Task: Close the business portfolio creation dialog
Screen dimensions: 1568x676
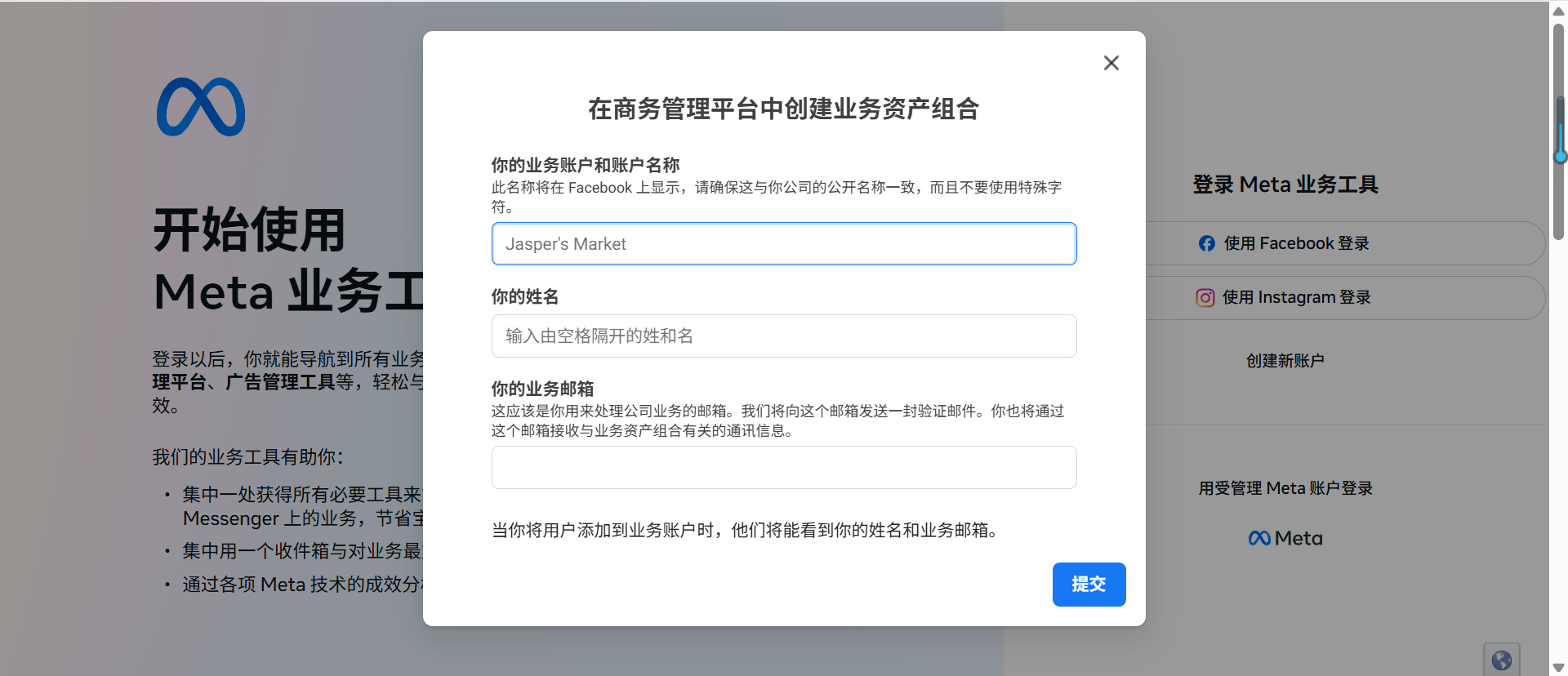Action: 1111,63
